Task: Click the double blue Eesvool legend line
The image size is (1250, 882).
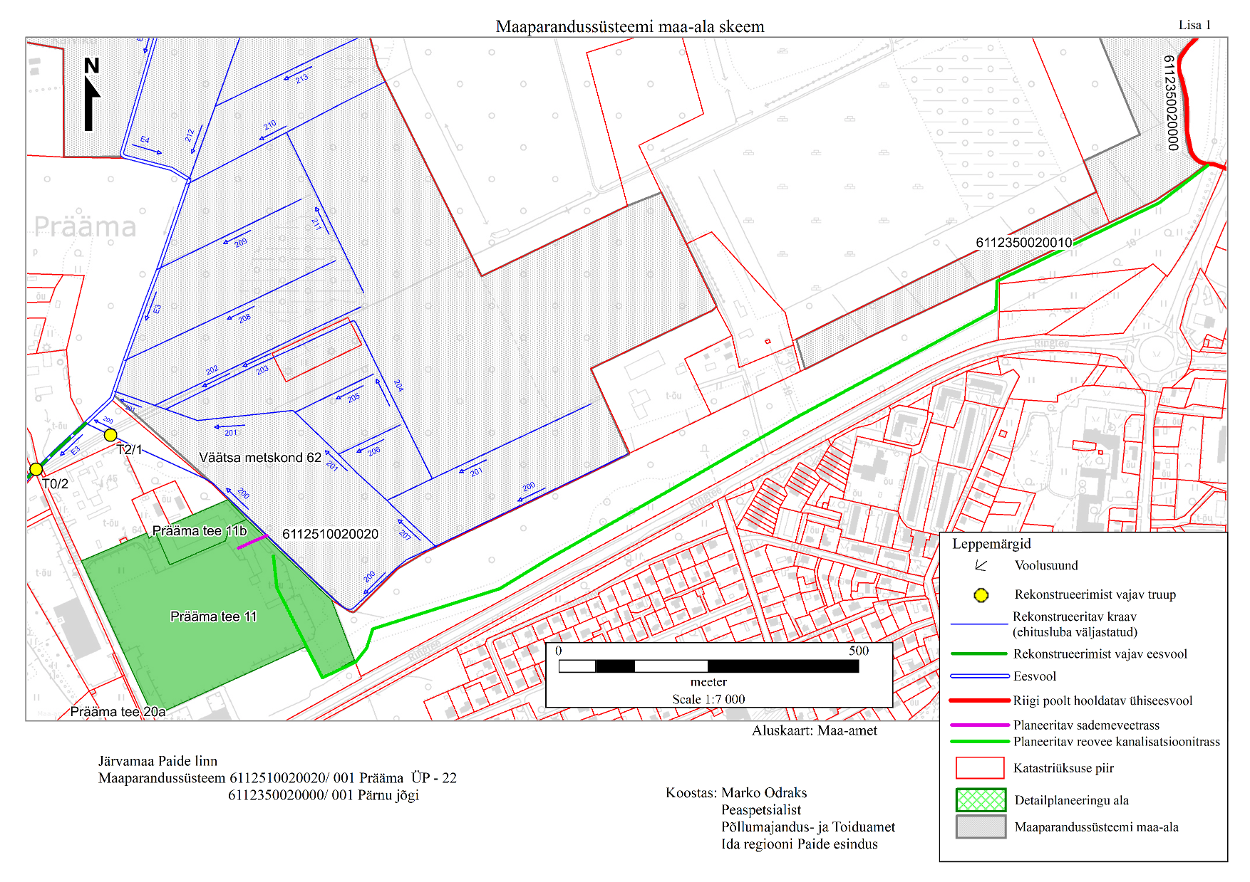Action: (979, 676)
